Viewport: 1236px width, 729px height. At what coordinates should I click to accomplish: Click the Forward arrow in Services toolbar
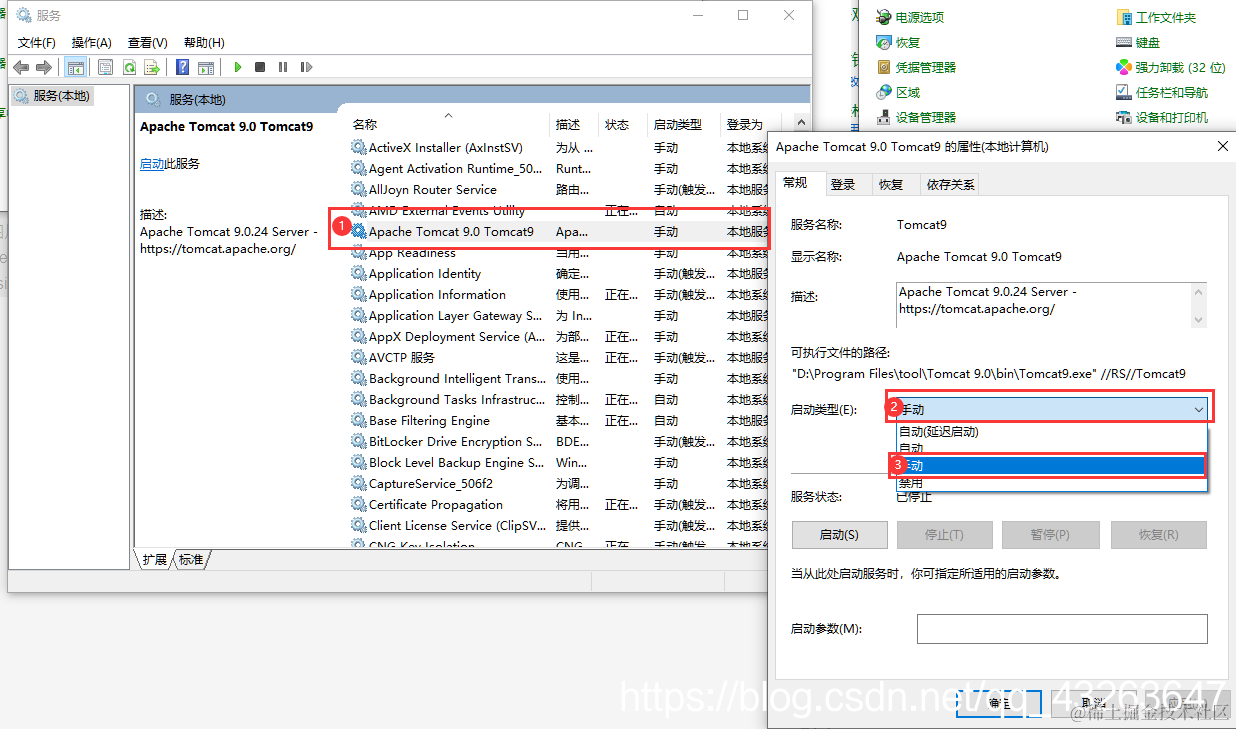pos(43,67)
